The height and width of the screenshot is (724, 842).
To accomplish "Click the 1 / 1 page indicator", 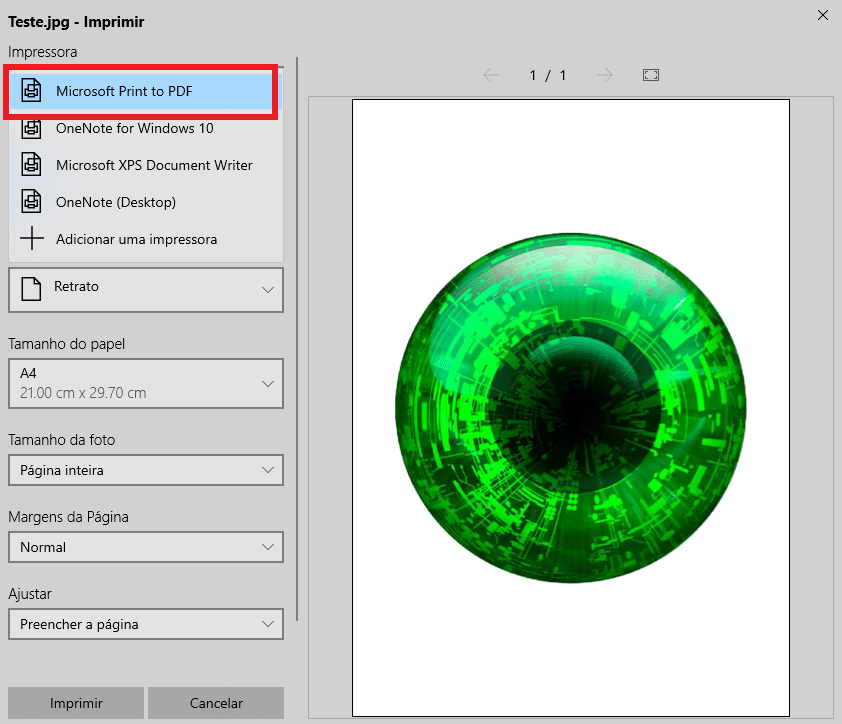I will pyautogui.click(x=547, y=74).
